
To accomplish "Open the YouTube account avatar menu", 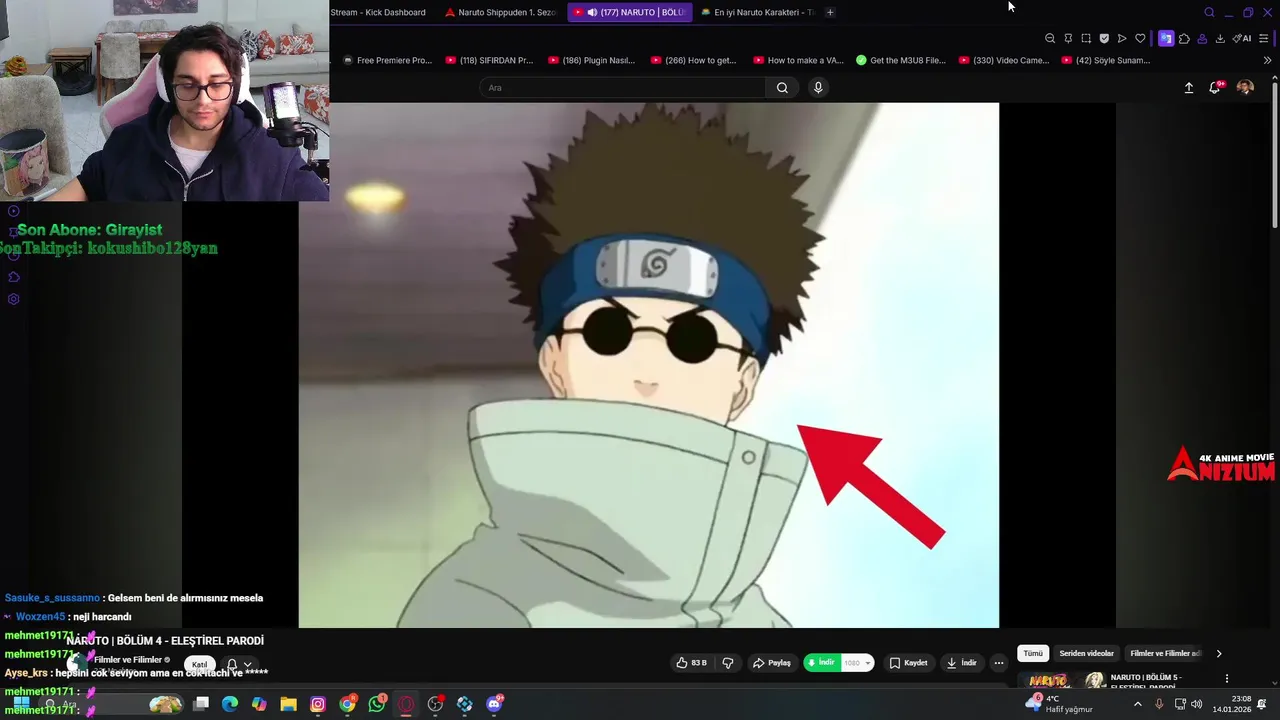I will click(1245, 88).
